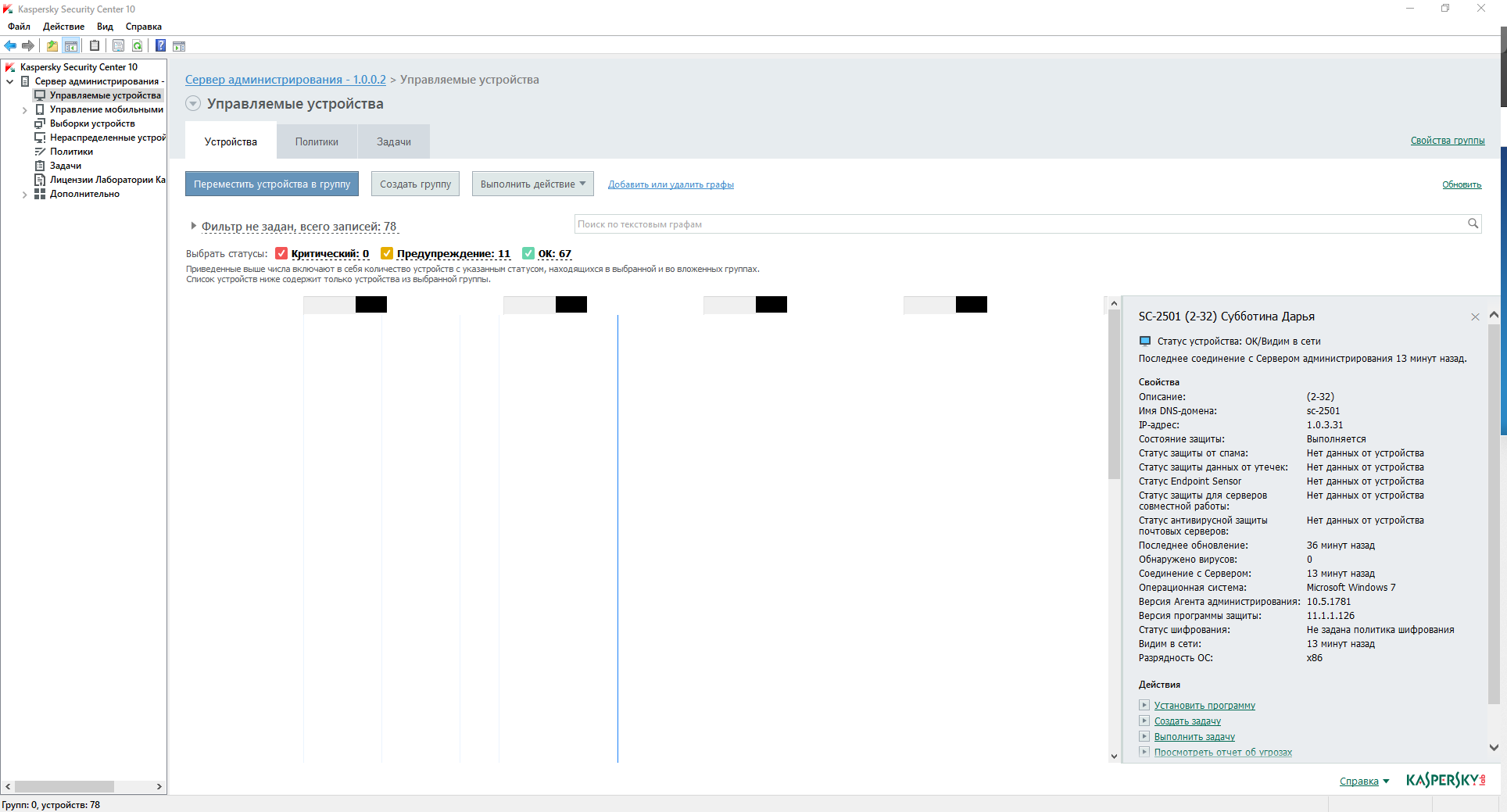Open Добавить или удалить графы link
The height and width of the screenshot is (812, 1507).
coord(671,184)
